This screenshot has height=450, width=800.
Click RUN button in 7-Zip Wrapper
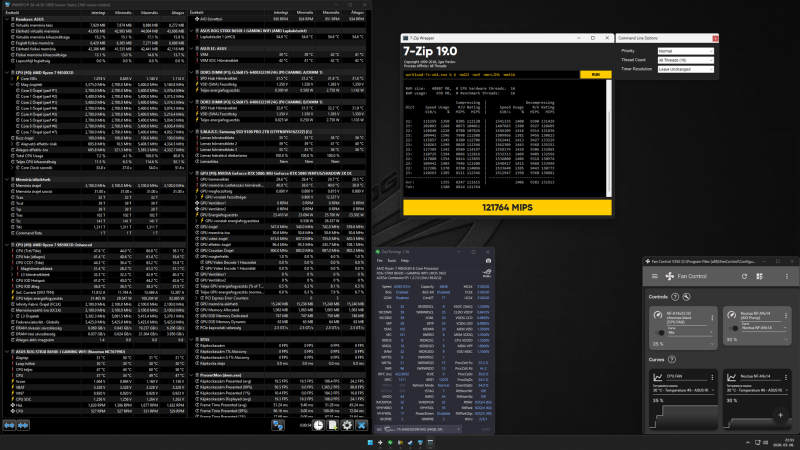(595, 74)
